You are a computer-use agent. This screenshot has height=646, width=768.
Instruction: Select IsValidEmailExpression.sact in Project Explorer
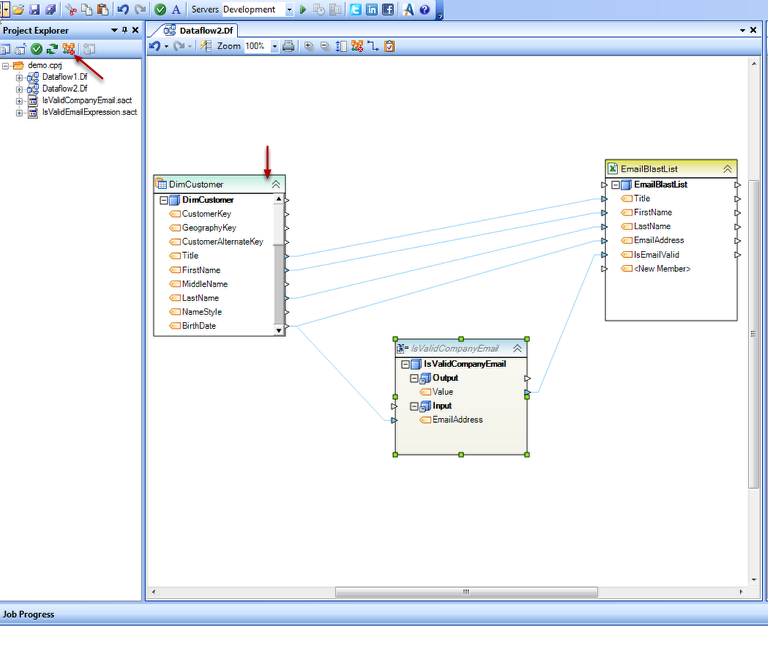click(89, 112)
